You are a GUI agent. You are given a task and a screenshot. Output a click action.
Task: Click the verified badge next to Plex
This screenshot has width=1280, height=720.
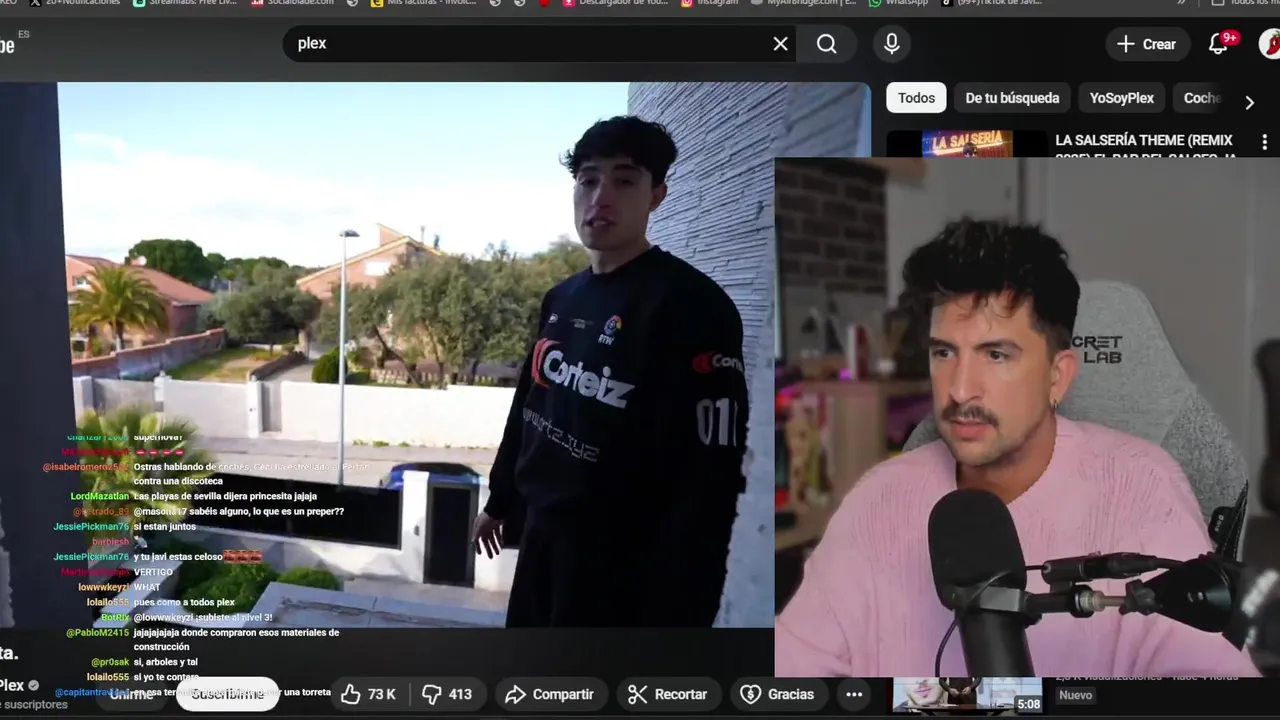(34, 686)
